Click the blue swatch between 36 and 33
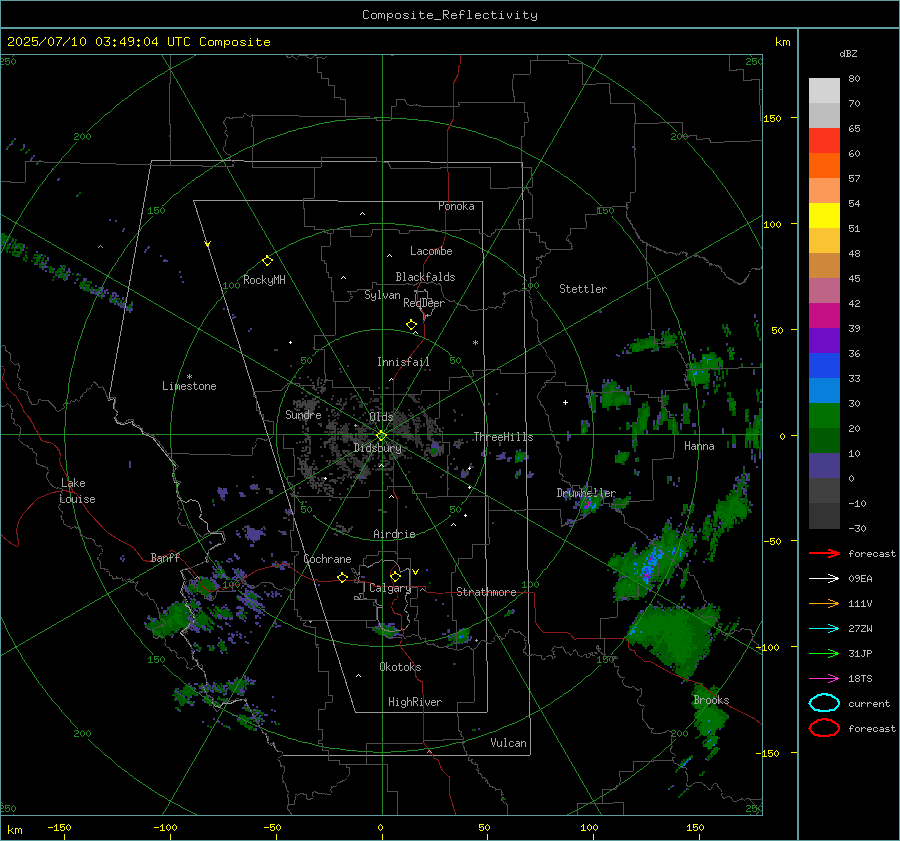This screenshot has height=841, width=900. (x=824, y=365)
